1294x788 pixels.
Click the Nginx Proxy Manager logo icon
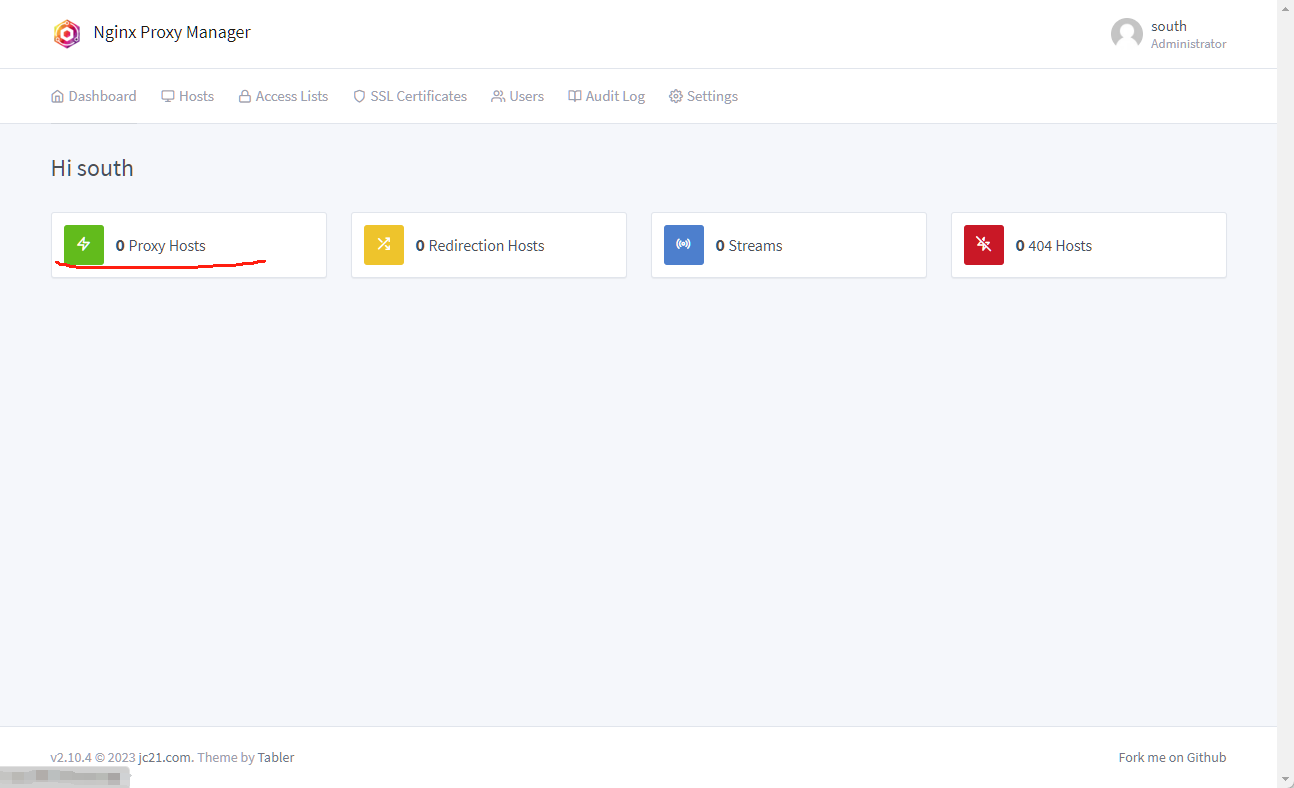pos(66,33)
